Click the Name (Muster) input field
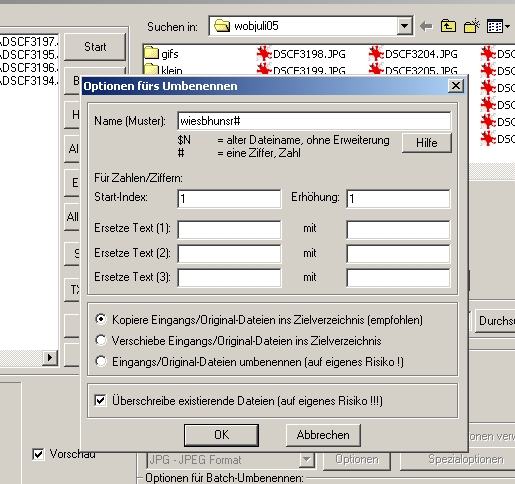 point(314,121)
